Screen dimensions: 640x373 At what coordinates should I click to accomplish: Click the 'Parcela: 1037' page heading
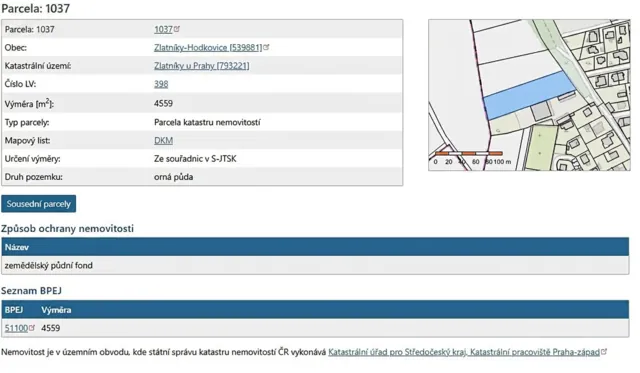pyautogui.click(x=36, y=9)
